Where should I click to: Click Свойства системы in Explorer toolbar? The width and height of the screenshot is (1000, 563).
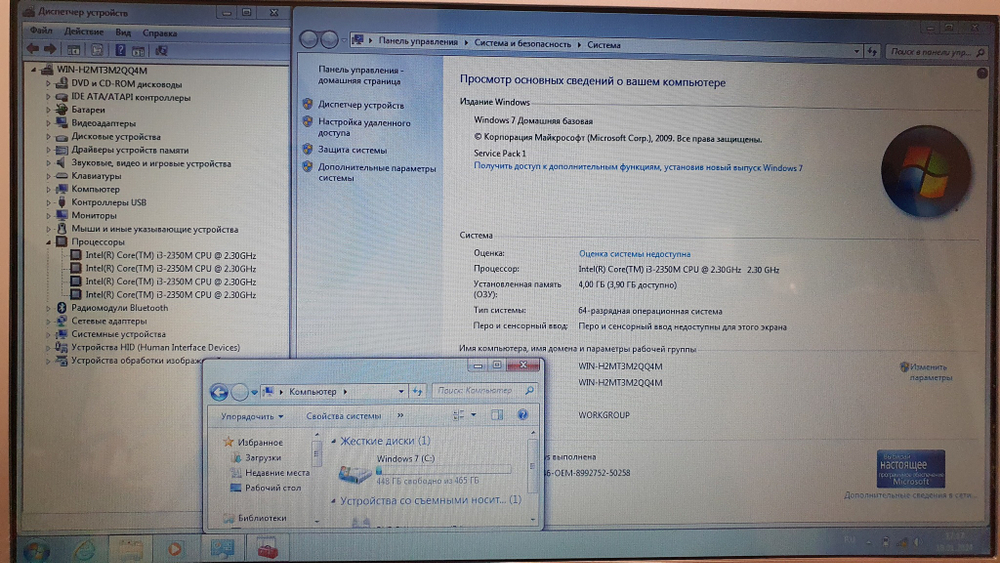[343, 416]
